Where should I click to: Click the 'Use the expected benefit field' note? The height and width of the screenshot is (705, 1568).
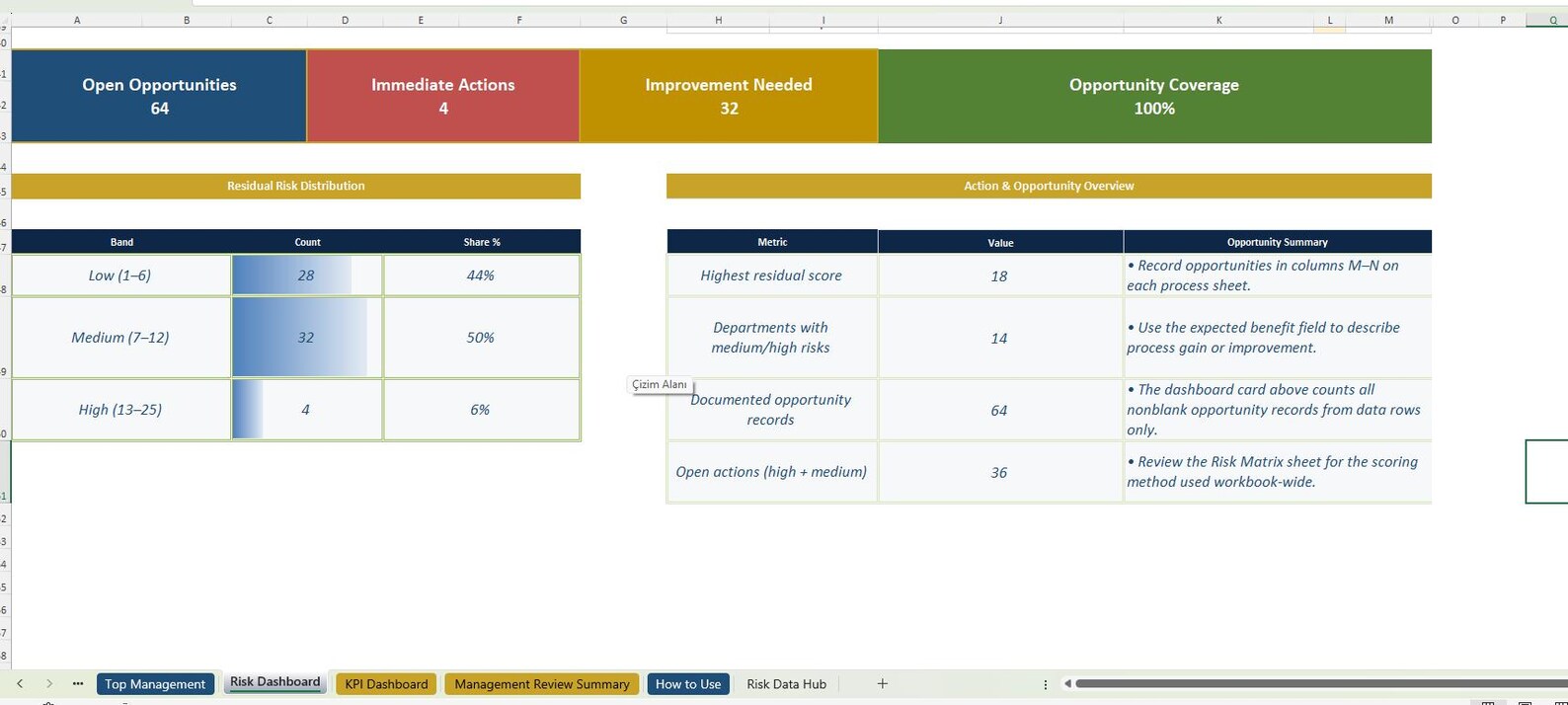[1278, 338]
